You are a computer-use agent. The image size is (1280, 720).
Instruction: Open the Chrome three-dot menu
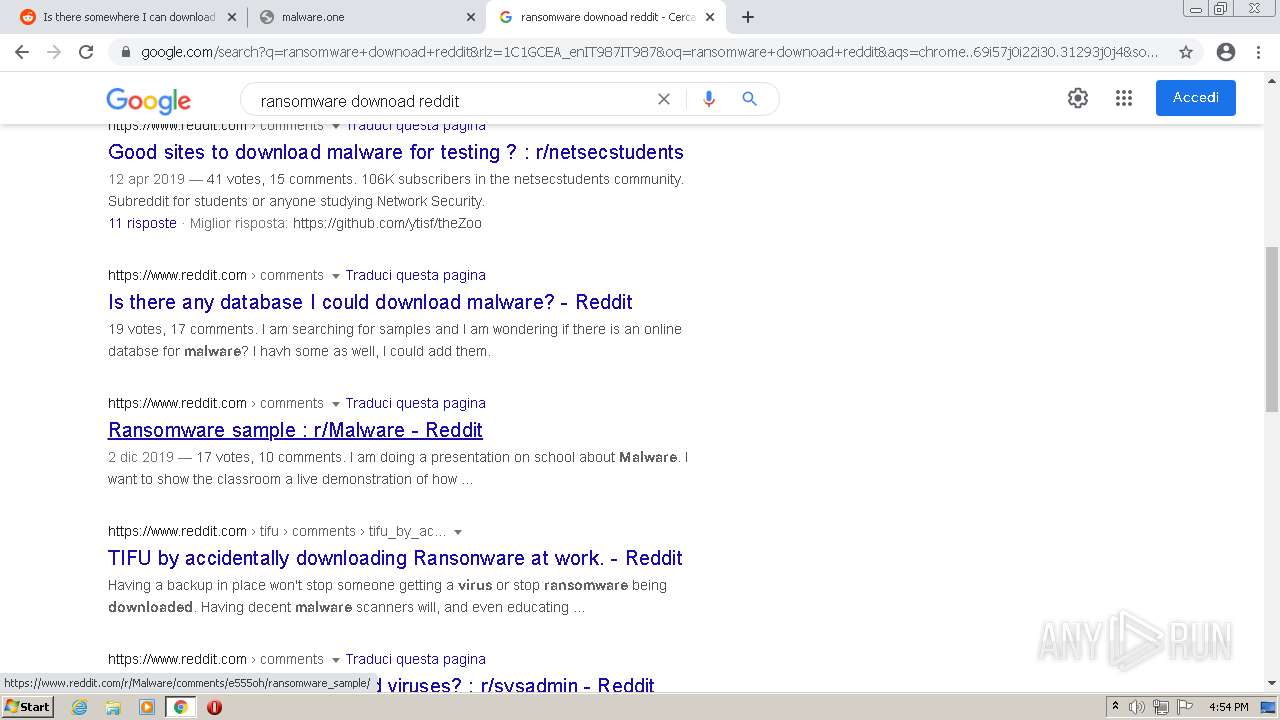[x=1258, y=52]
